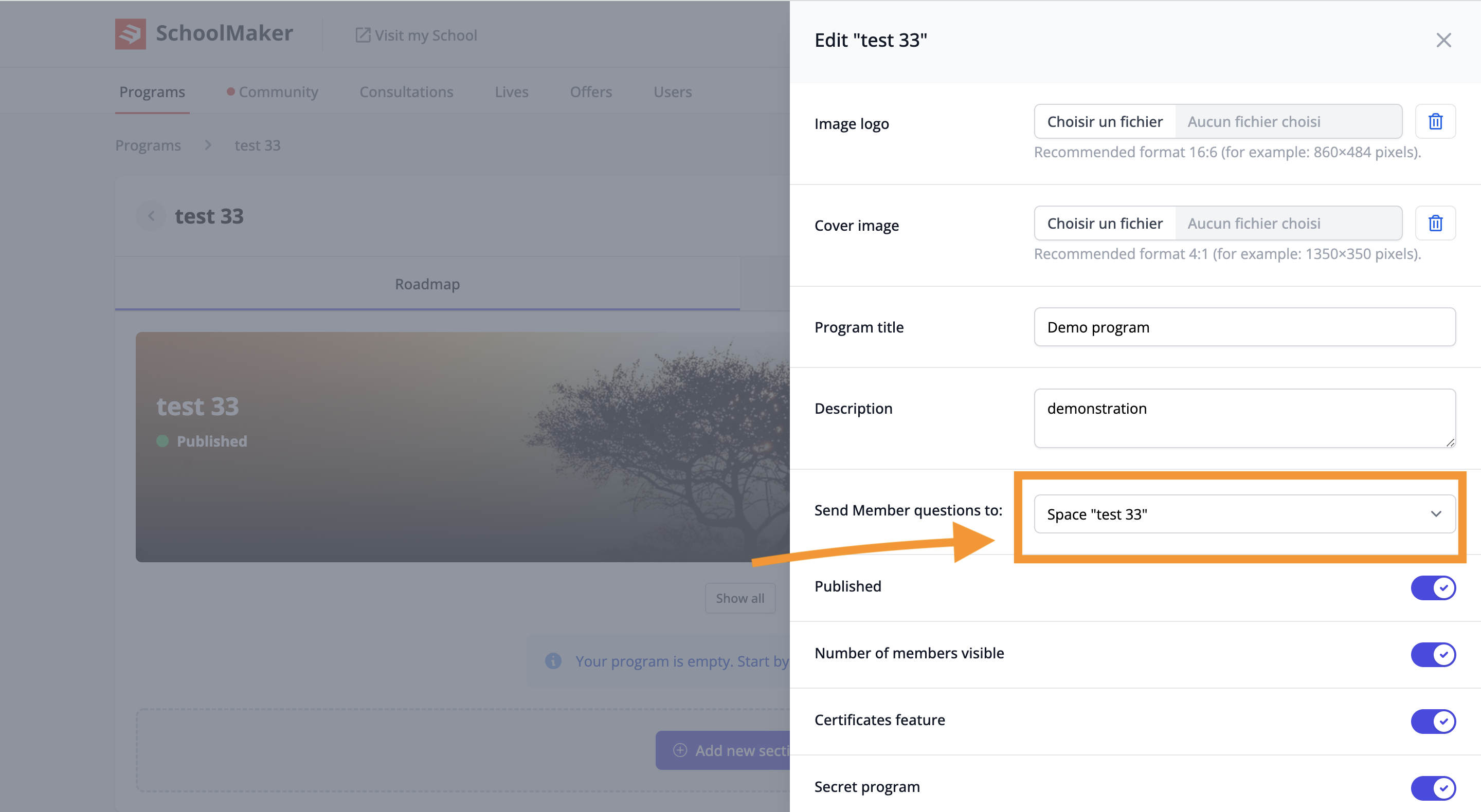Click the SchoolMaker brand name
The height and width of the screenshot is (812, 1481).
224,33
